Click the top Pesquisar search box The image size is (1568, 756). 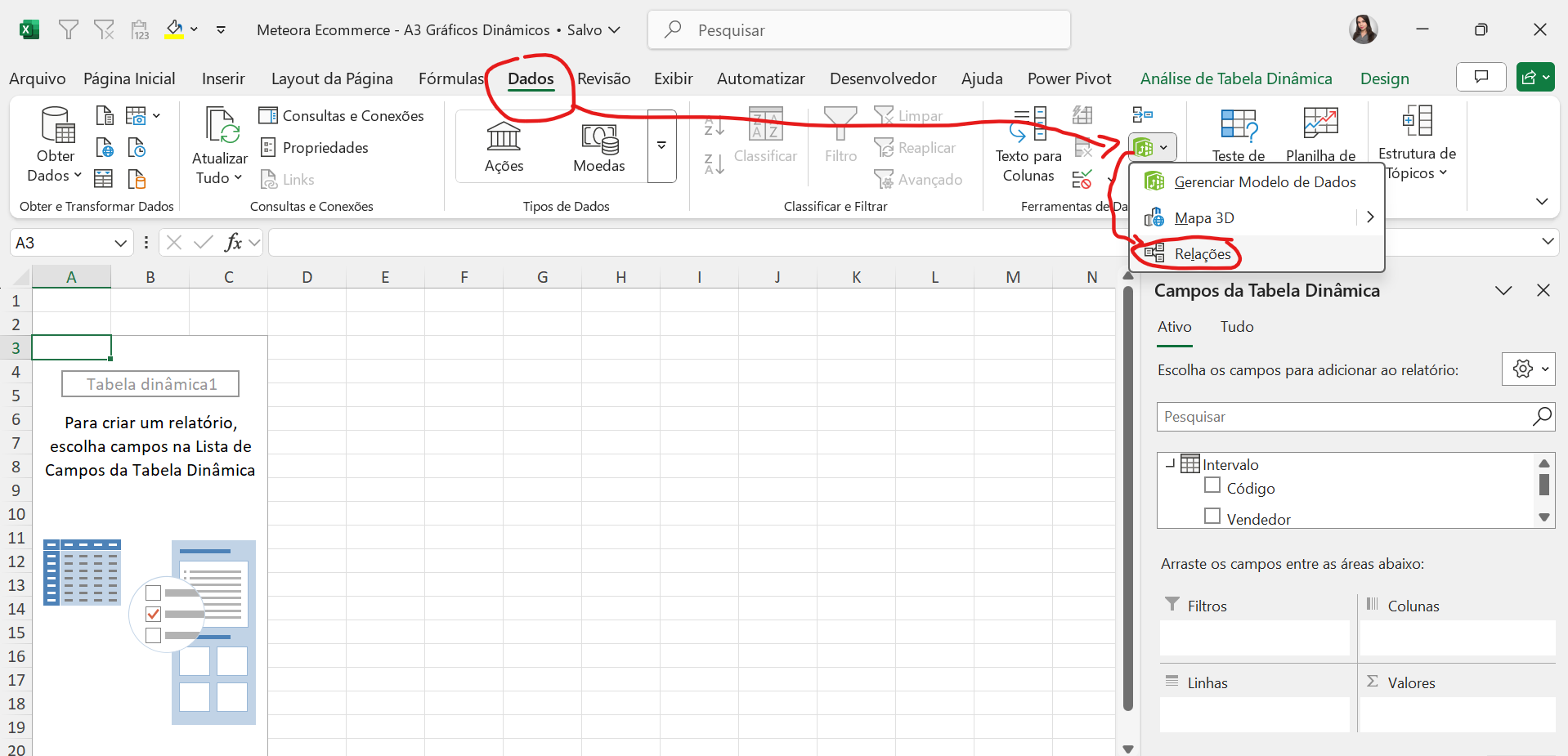(859, 30)
